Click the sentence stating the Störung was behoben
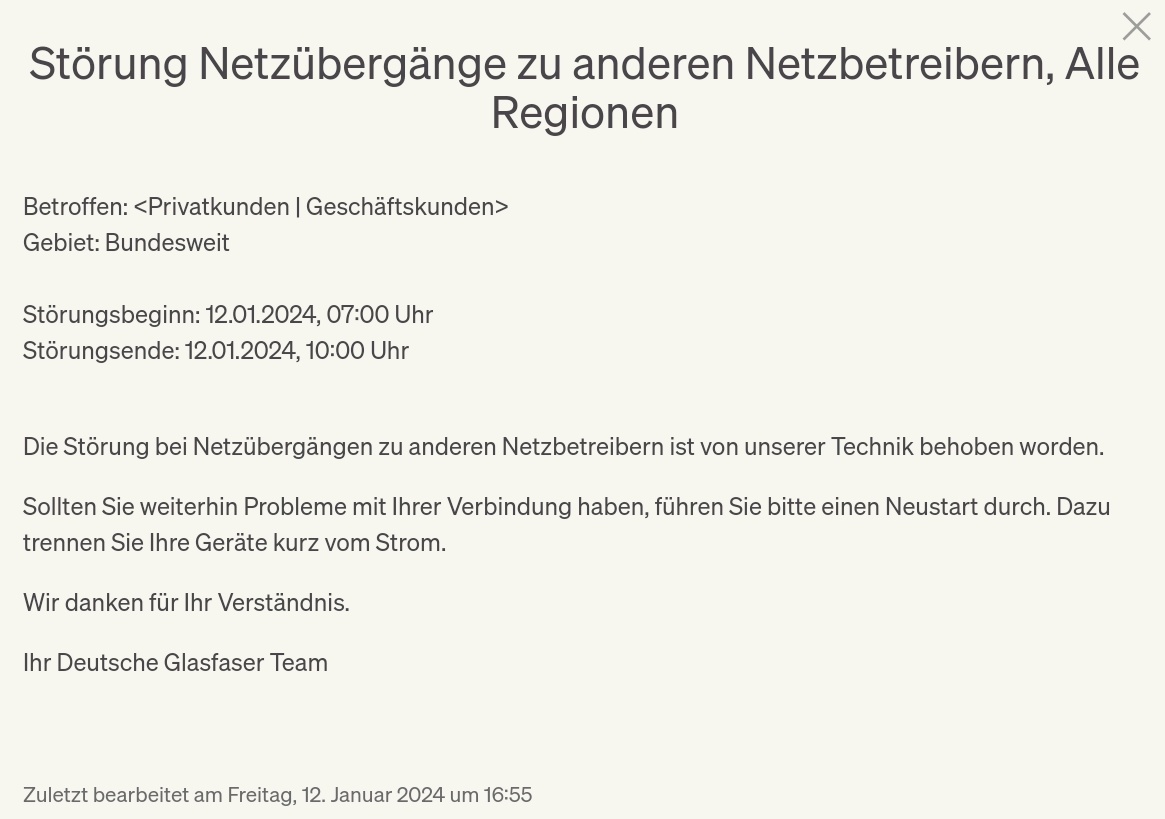 coord(563,447)
